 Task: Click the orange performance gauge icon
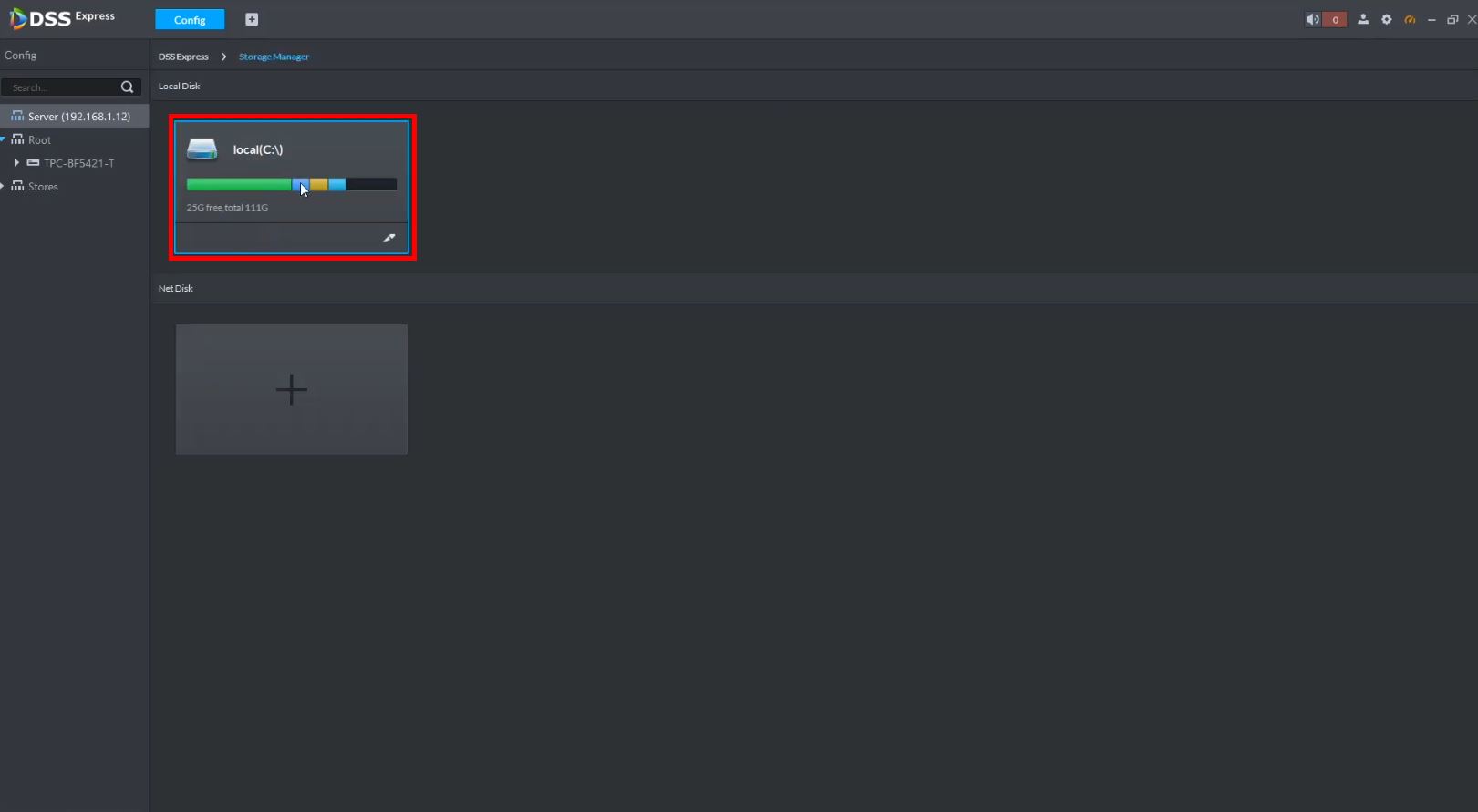(1411, 19)
